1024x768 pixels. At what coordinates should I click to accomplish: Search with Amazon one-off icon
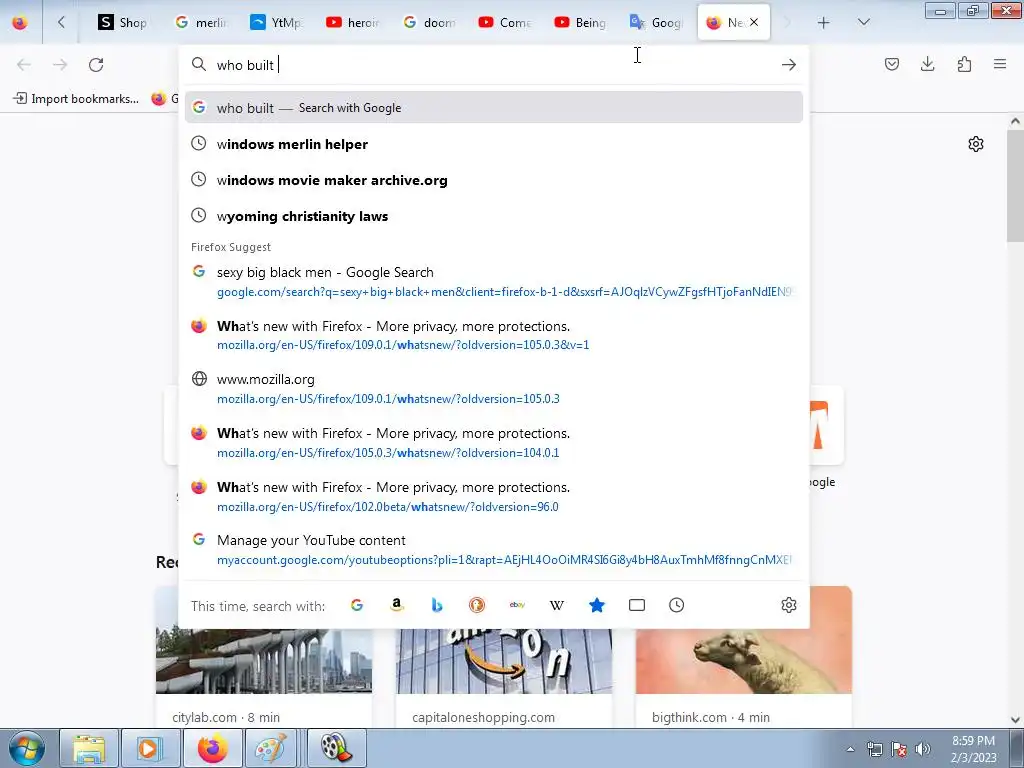396,605
